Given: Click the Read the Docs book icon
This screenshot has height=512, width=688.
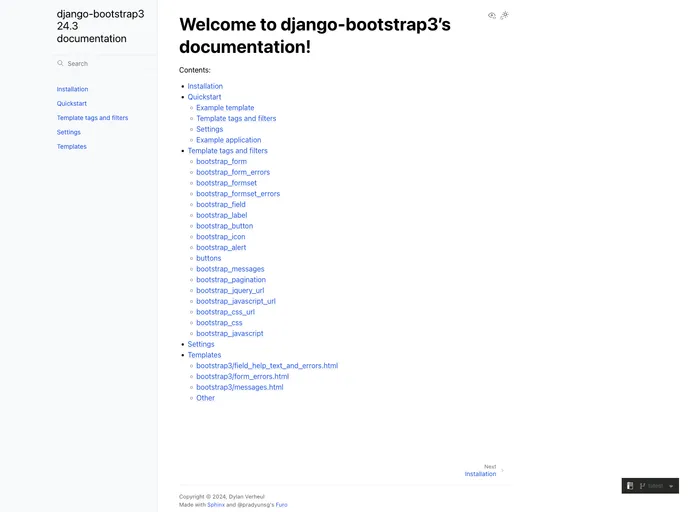Looking at the screenshot, I should [630, 486].
